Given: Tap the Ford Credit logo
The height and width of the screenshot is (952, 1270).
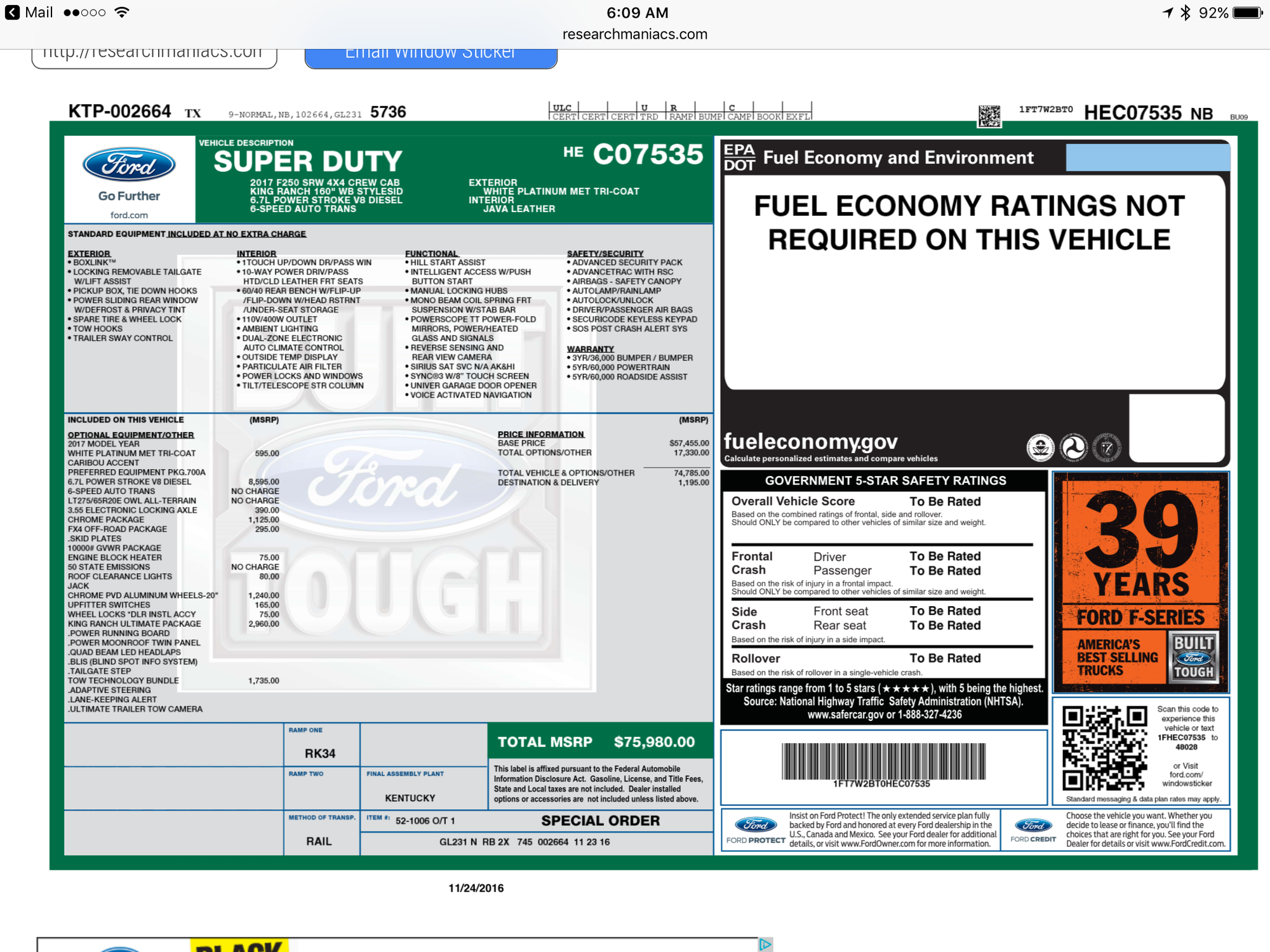Looking at the screenshot, I should (x=1033, y=826).
